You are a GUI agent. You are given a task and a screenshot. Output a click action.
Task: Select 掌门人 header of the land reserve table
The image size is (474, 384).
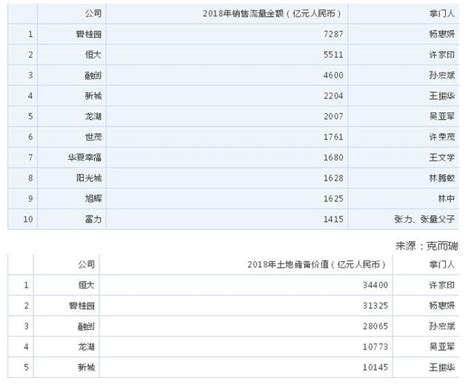click(442, 265)
